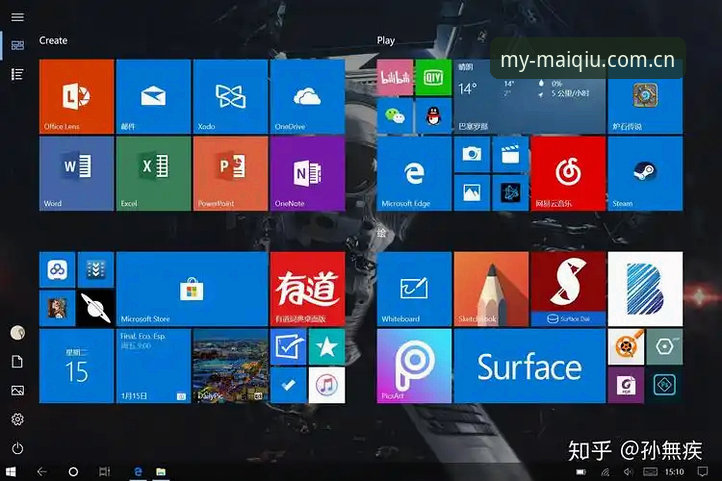
Task: Click the Play group heading
Action: click(386, 41)
